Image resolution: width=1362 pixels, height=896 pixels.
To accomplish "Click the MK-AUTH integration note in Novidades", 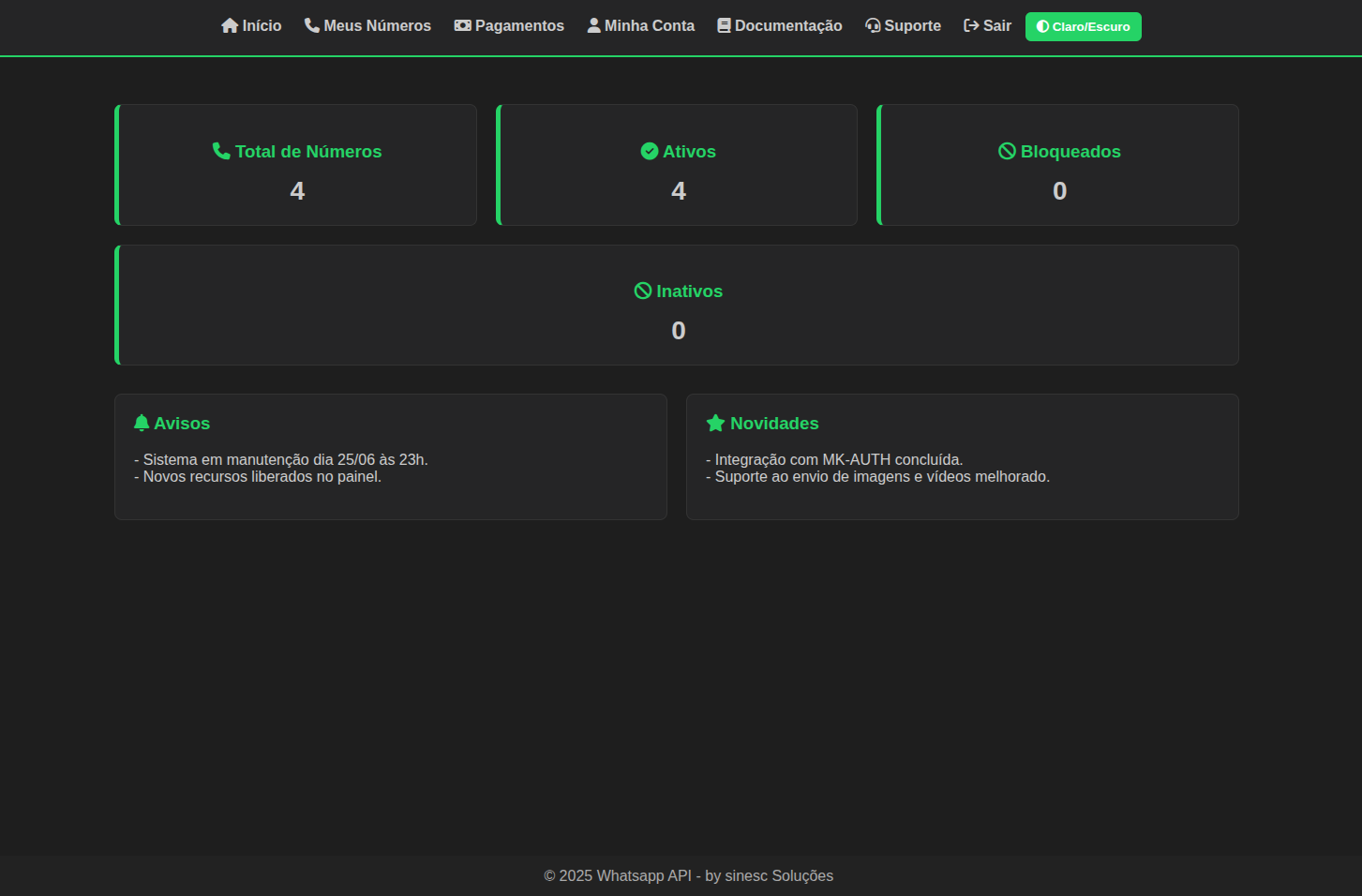I will (x=834, y=459).
